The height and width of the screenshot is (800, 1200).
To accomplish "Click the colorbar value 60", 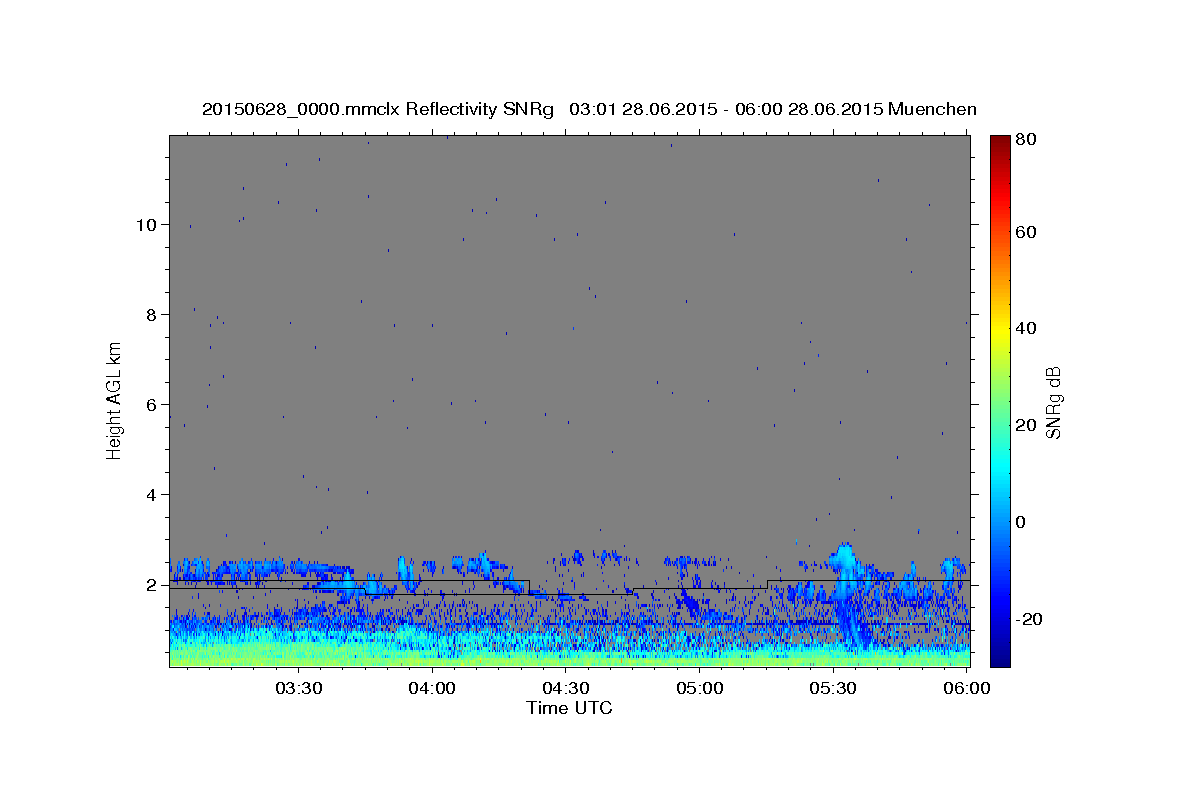I will pyautogui.click(x=1026, y=232).
